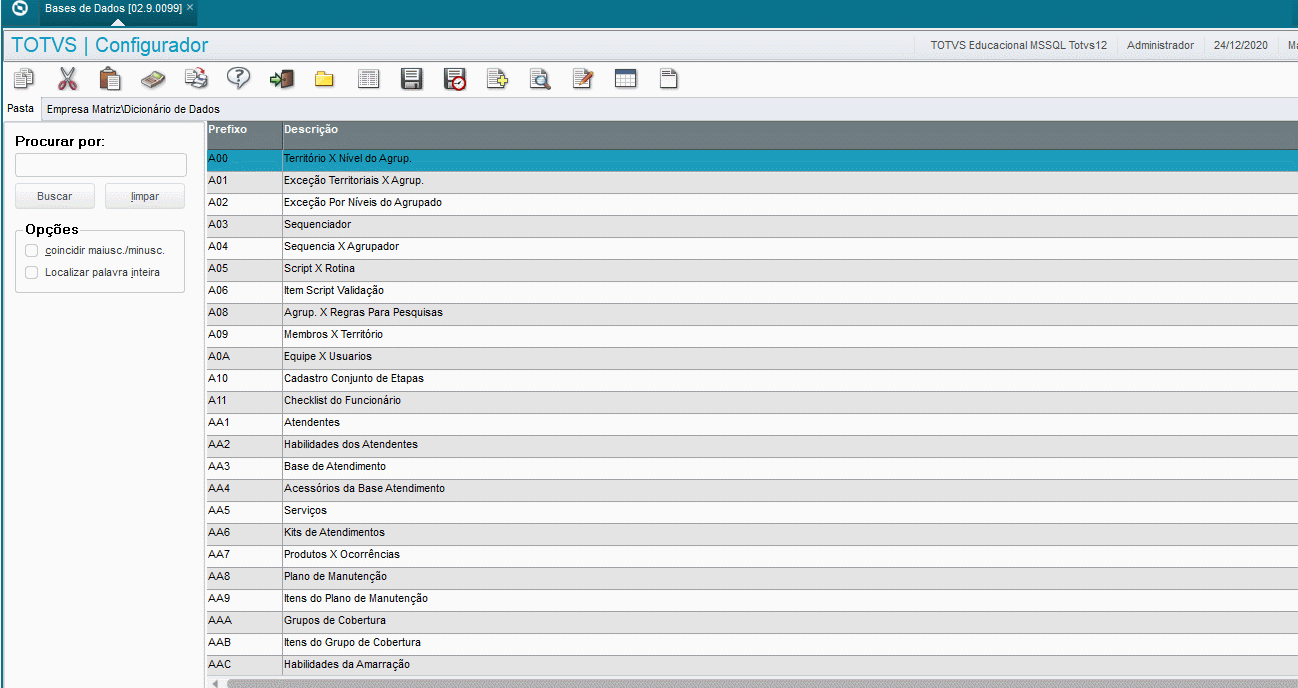Select row Itens do Plano de Manutenção

click(752, 599)
